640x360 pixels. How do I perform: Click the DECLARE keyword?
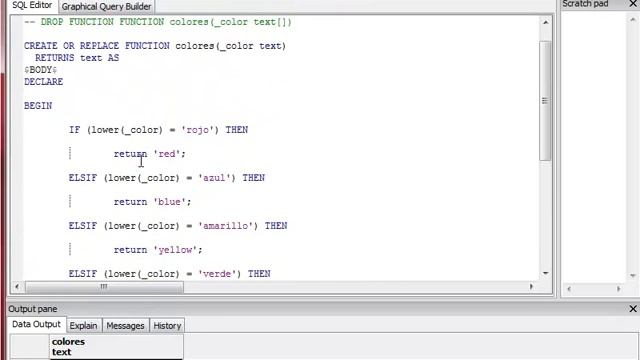[x=44, y=82]
